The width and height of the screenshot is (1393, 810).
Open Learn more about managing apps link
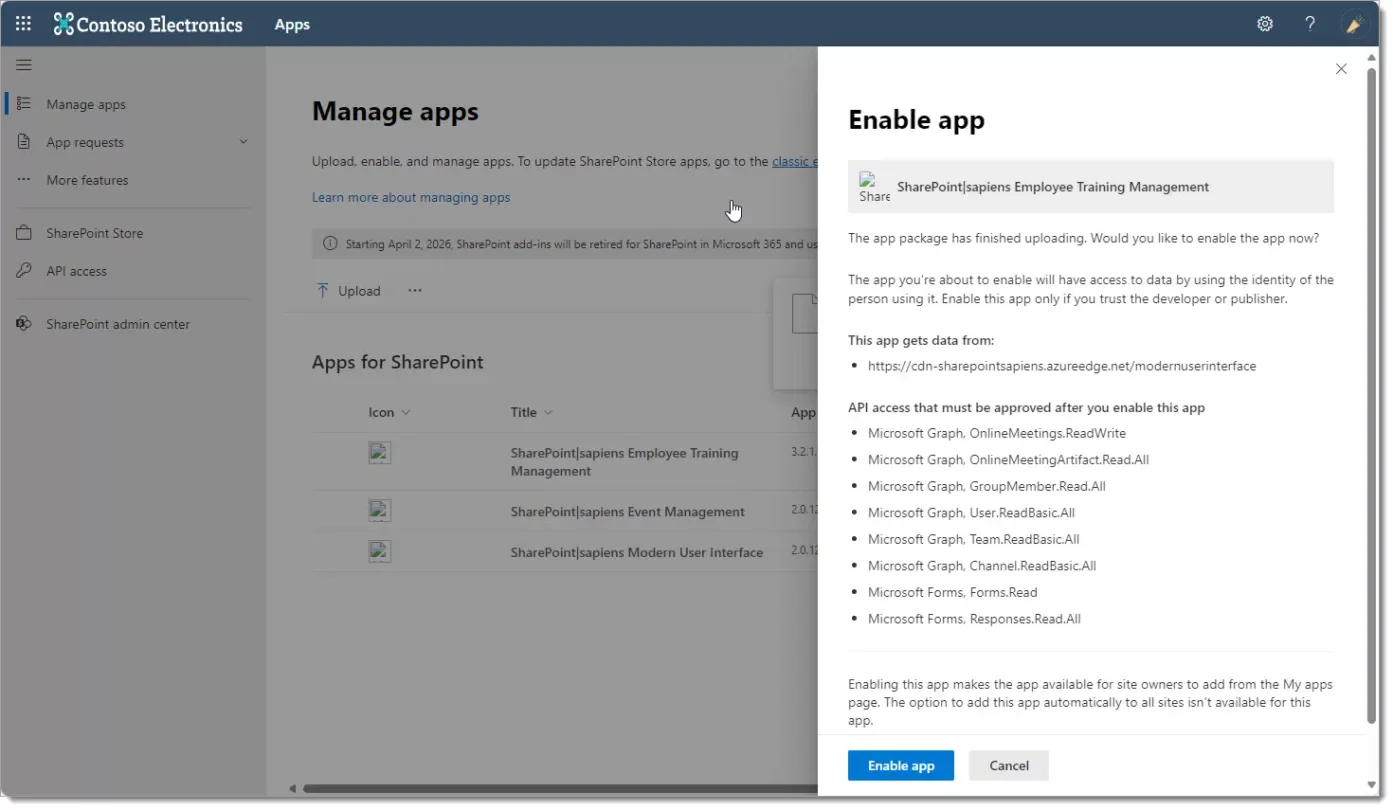tap(411, 197)
